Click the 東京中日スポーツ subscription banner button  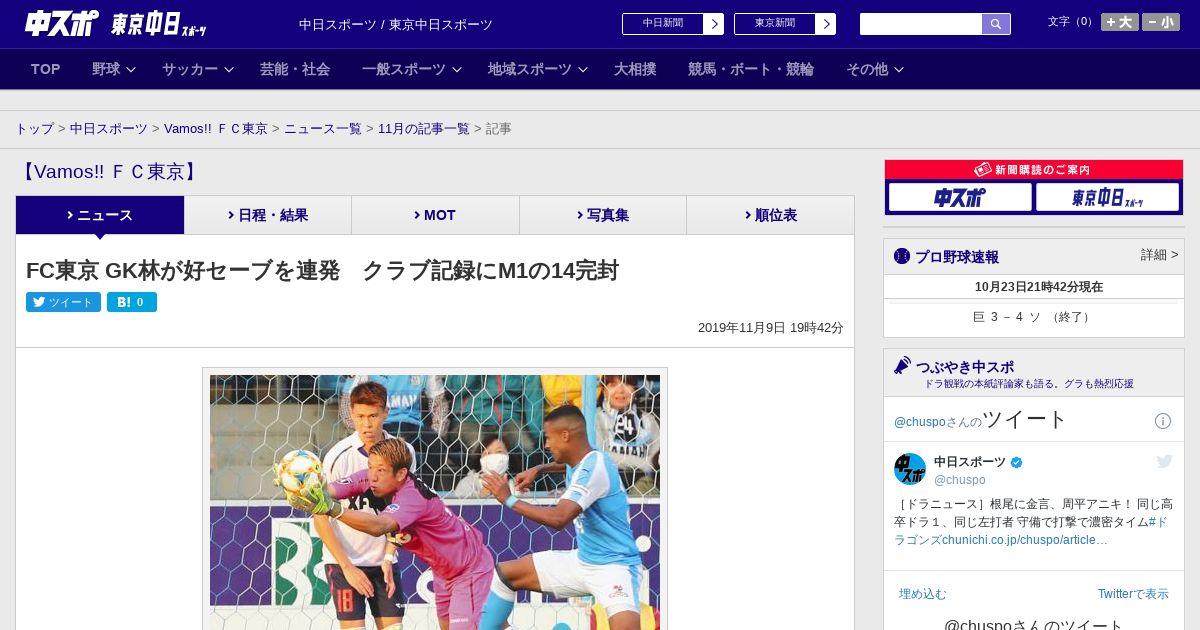[1107, 197]
